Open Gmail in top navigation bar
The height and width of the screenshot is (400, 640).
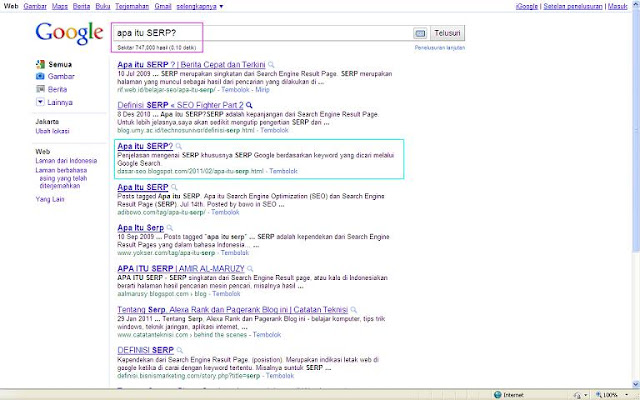(x=163, y=7)
